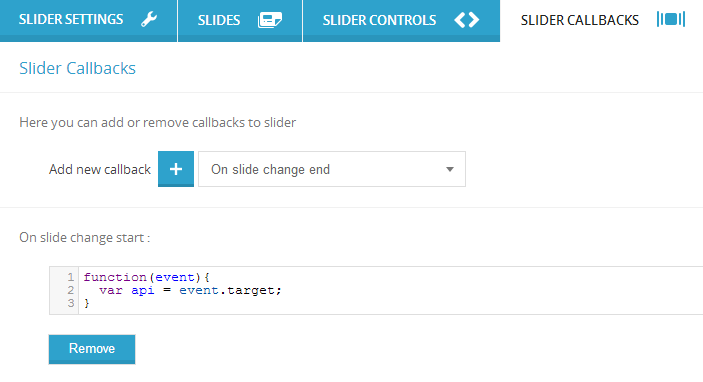Click the Slider Callbacks heading
703x382 pixels.
pyautogui.click(x=77, y=68)
